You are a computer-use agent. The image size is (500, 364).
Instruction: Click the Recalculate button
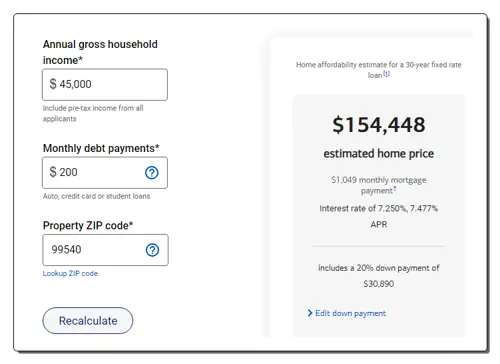click(x=88, y=321)
